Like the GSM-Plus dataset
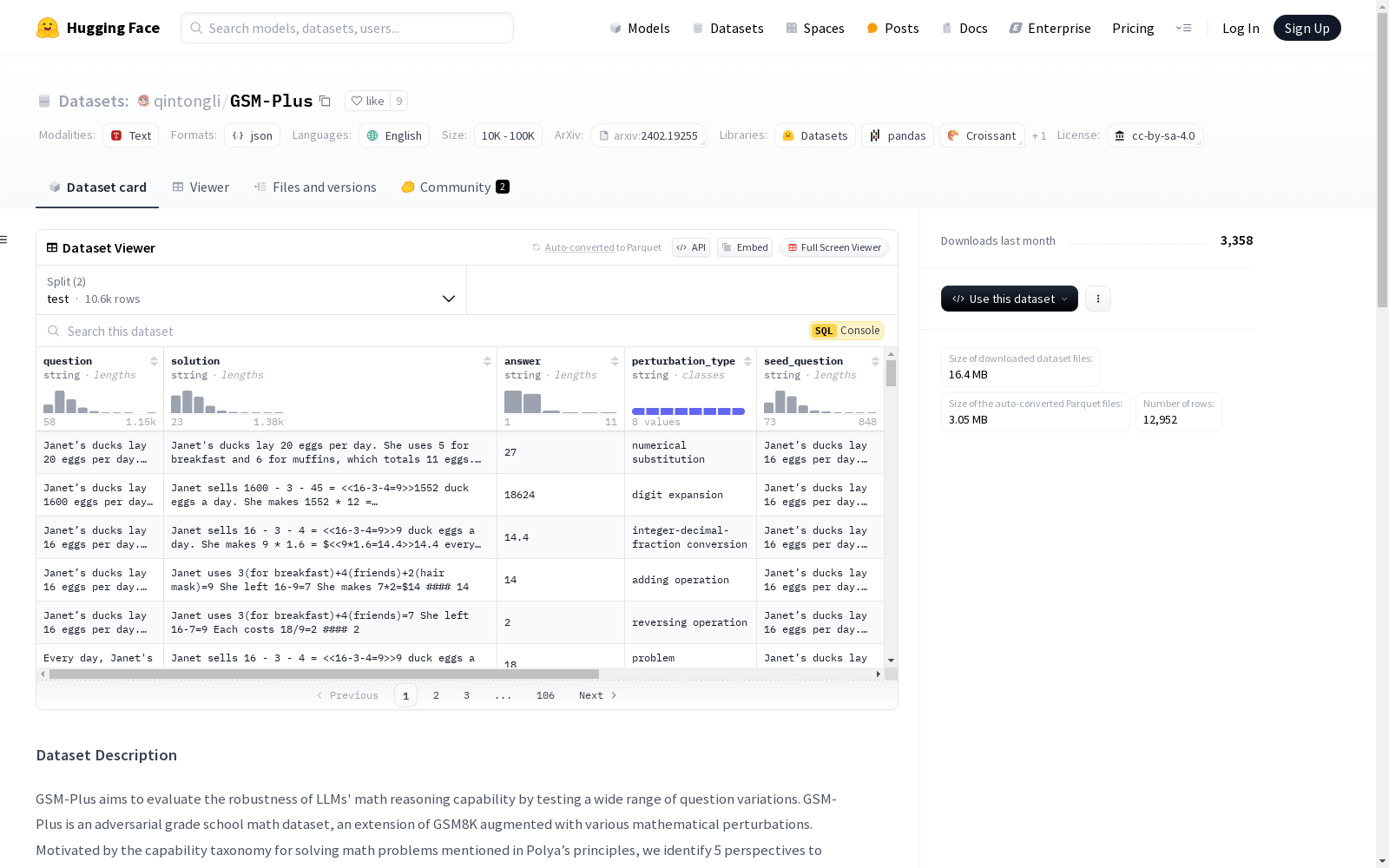This screenshot has width=1389, height=868. tap(367, 101)
